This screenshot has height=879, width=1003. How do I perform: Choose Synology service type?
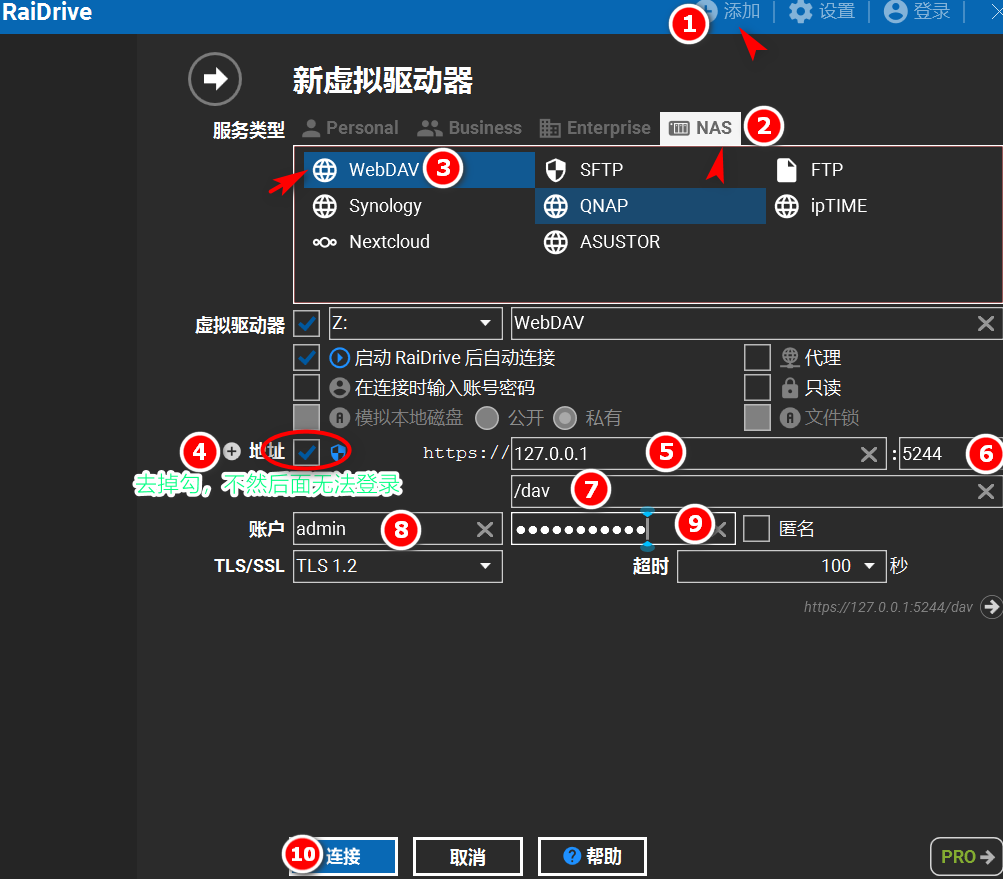coord(419,206)
